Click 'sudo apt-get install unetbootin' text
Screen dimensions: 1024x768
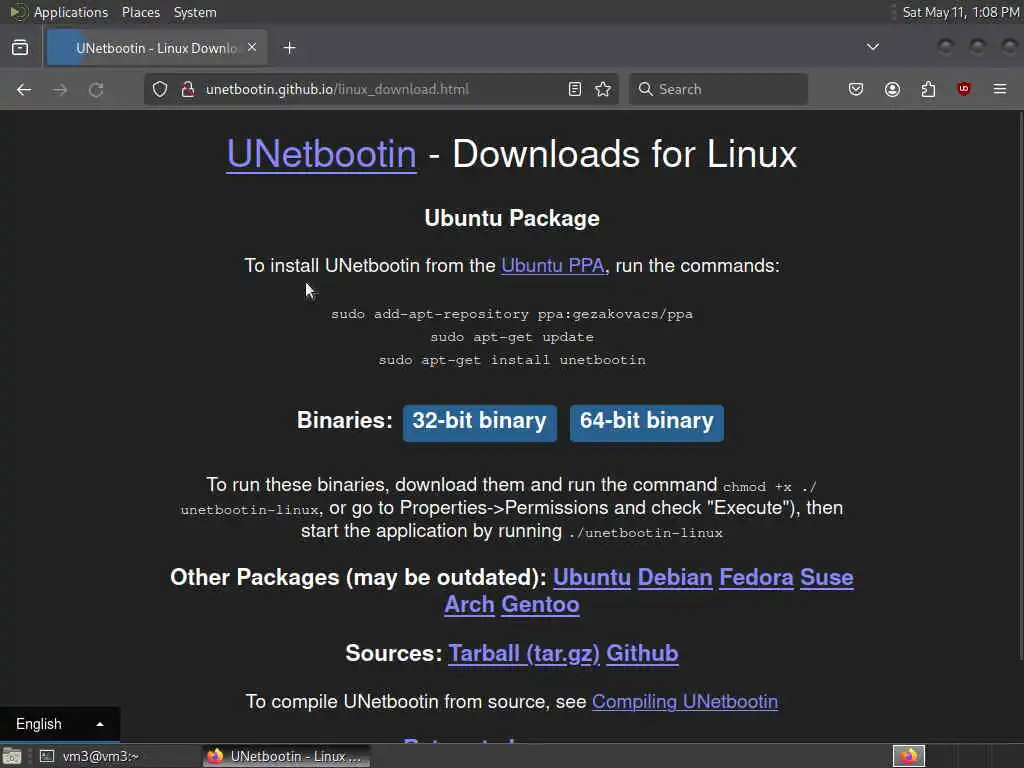[512, 360]
